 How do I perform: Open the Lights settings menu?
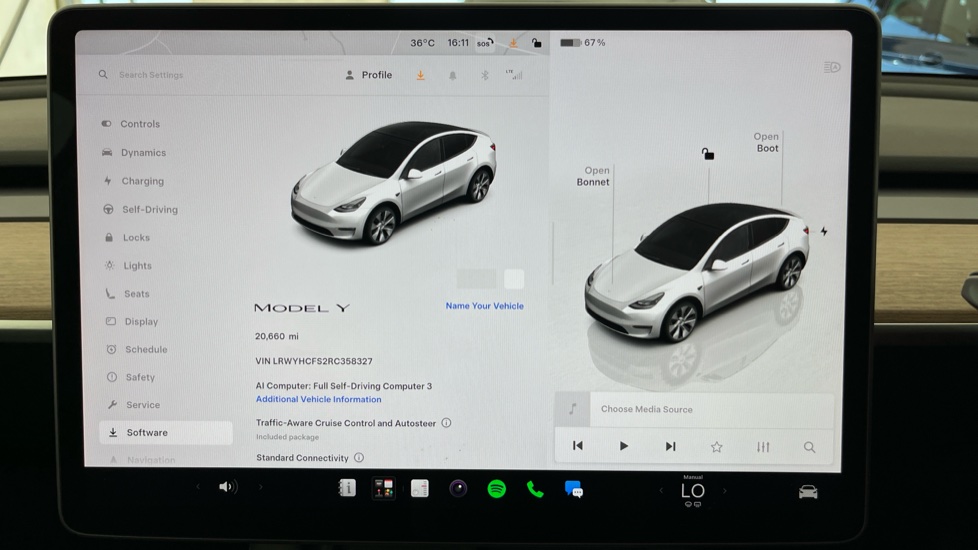pos(128,266)
